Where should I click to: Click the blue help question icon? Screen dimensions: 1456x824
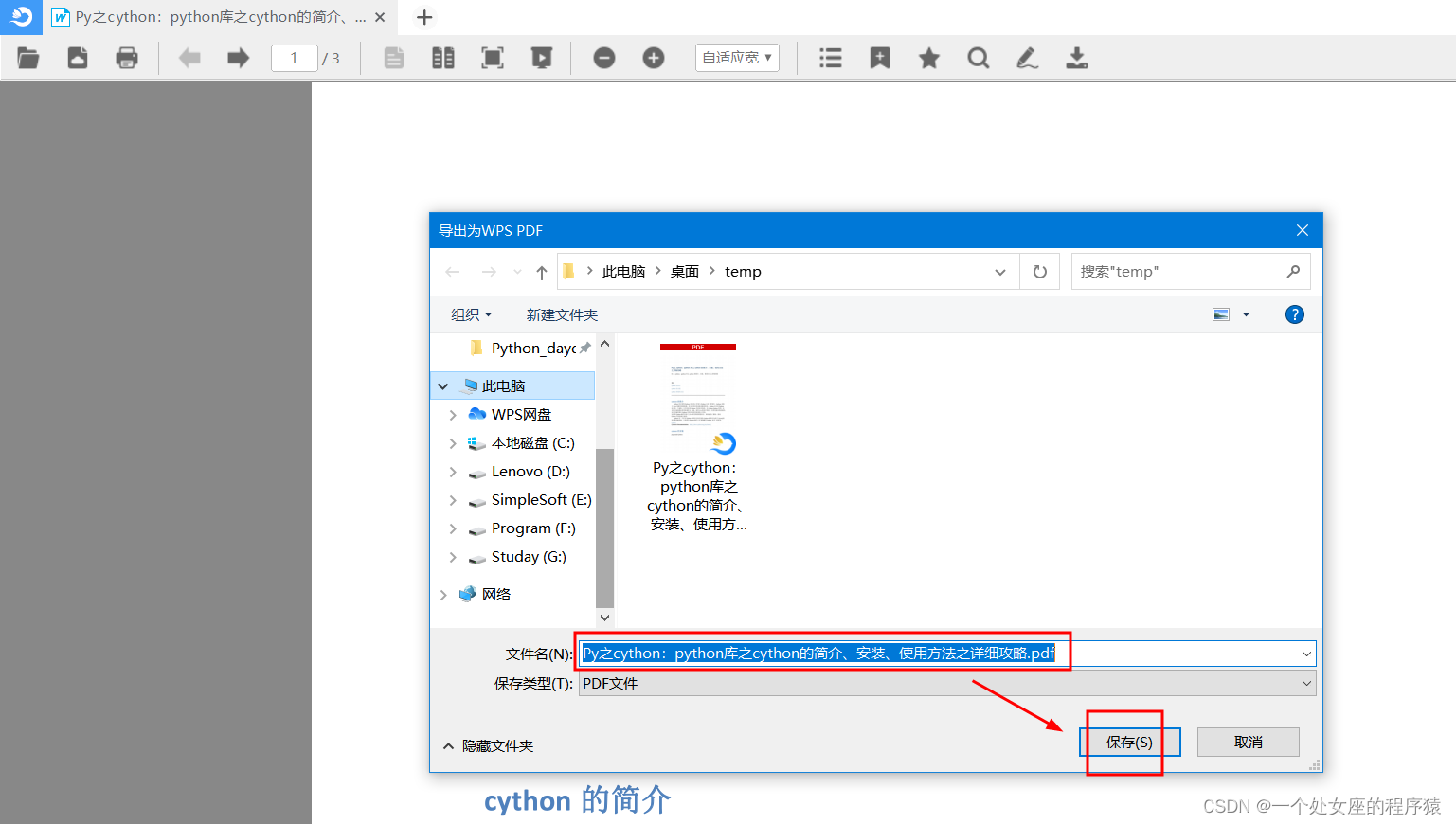point(1295,314)
